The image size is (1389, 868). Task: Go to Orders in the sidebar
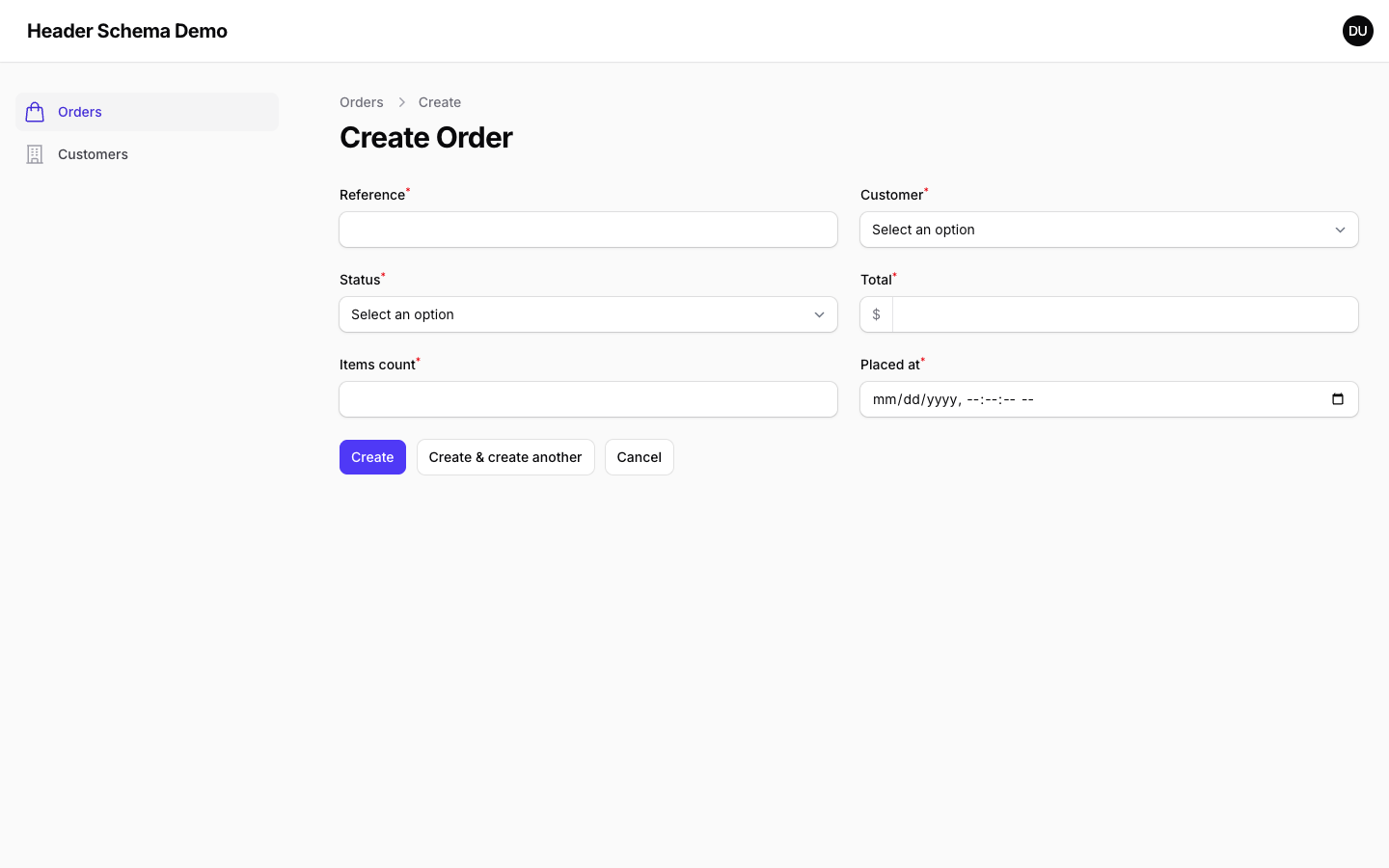tap(147, 112)
